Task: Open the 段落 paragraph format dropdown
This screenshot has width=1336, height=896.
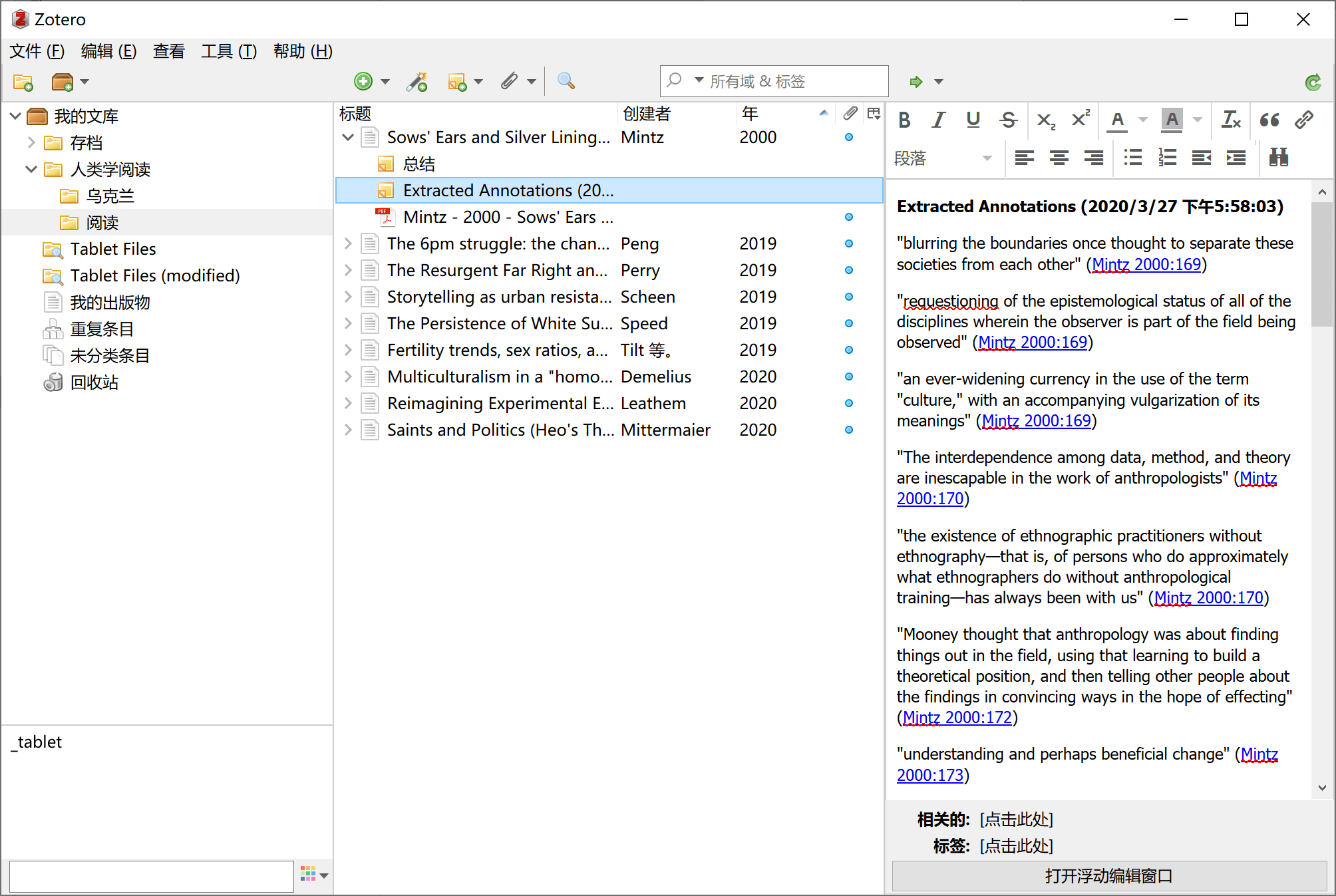Action: tap(943, 158)
